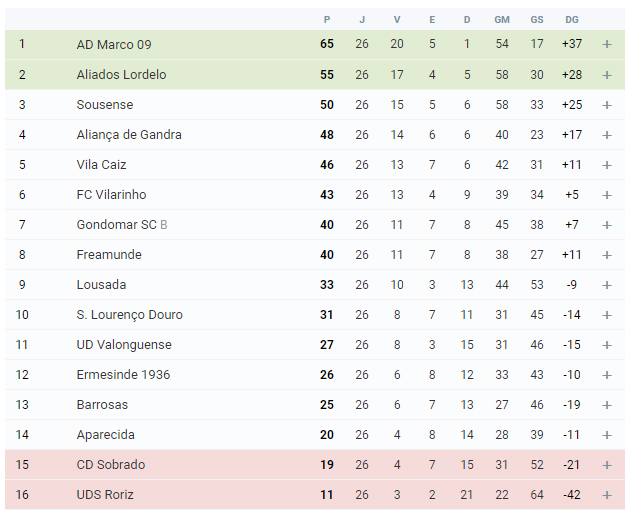Click the plus icon on UDS Roriz row
The image size is (631, 517).
607,495
